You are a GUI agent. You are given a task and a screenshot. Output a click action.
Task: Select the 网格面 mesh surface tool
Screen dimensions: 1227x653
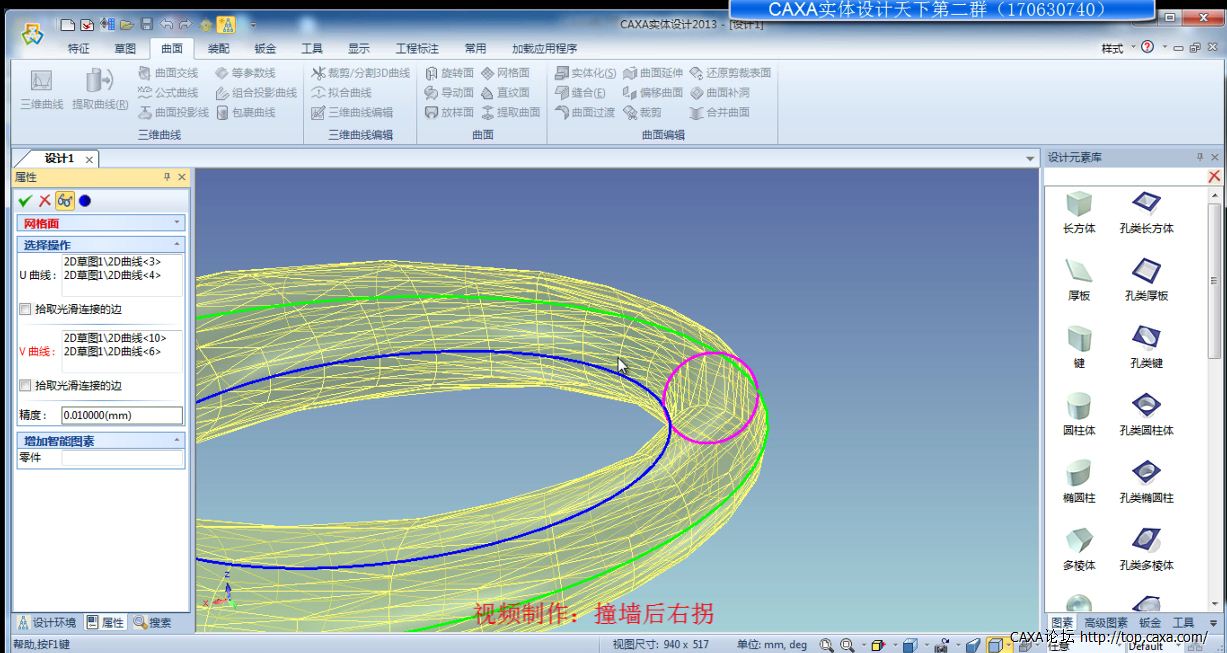click(x=505, y=73)
